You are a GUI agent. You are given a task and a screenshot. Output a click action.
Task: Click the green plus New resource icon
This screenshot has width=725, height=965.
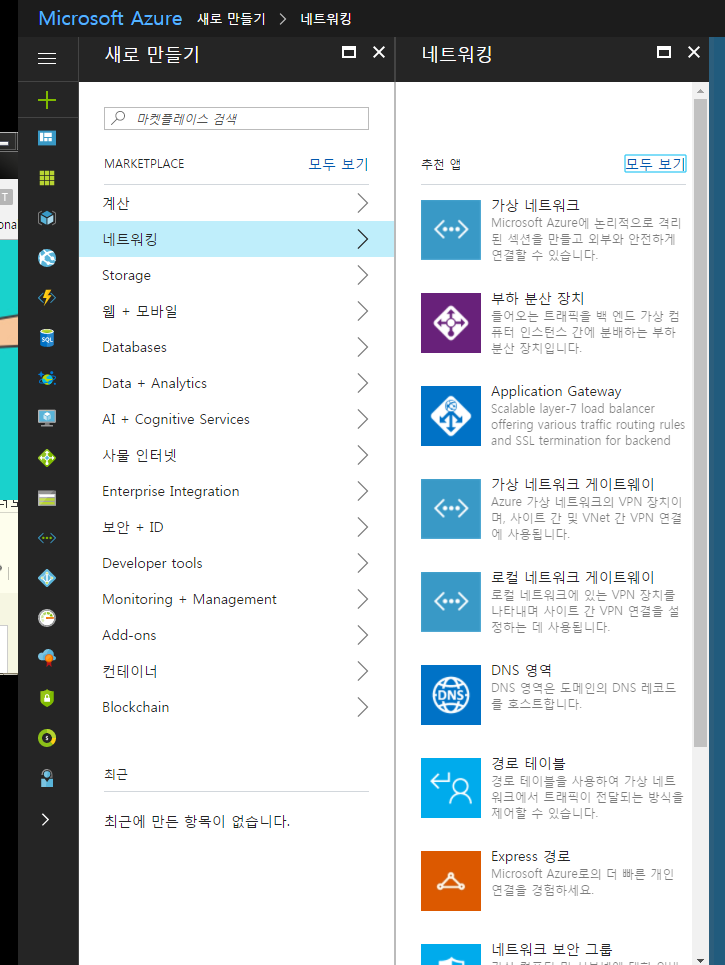click(47, 100)
